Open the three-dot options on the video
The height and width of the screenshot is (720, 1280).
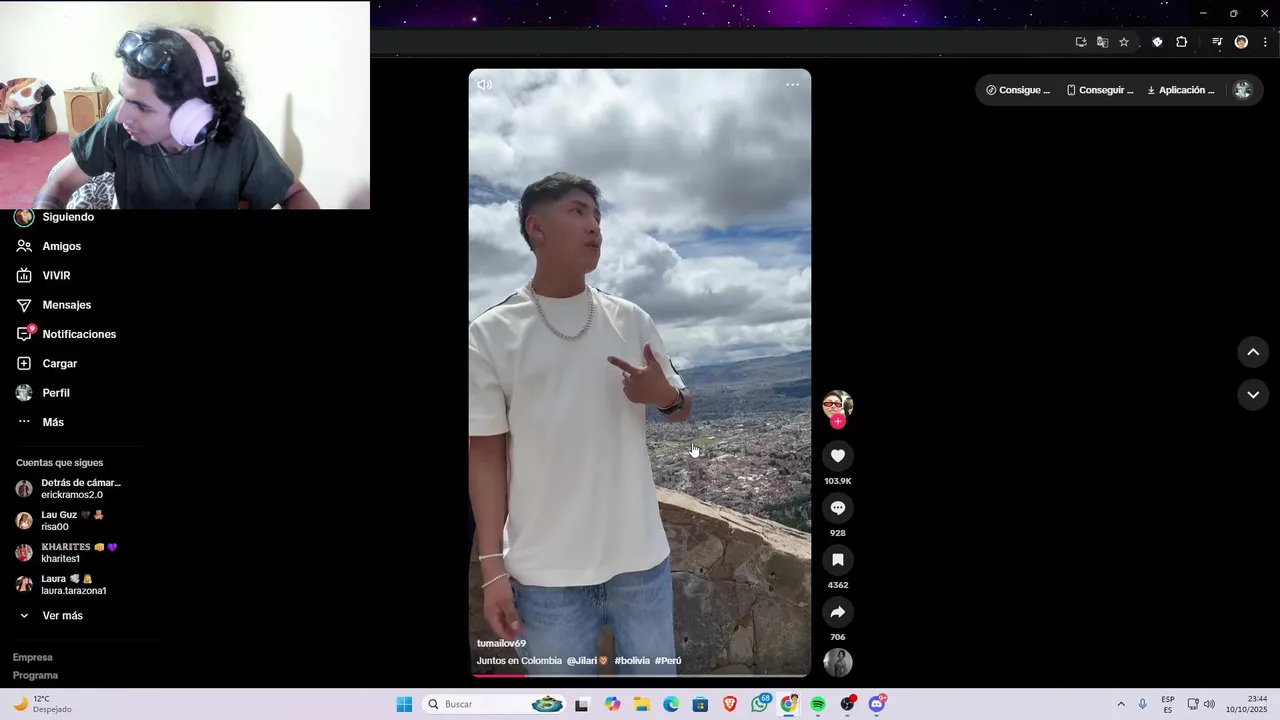[x=792, y=85]
